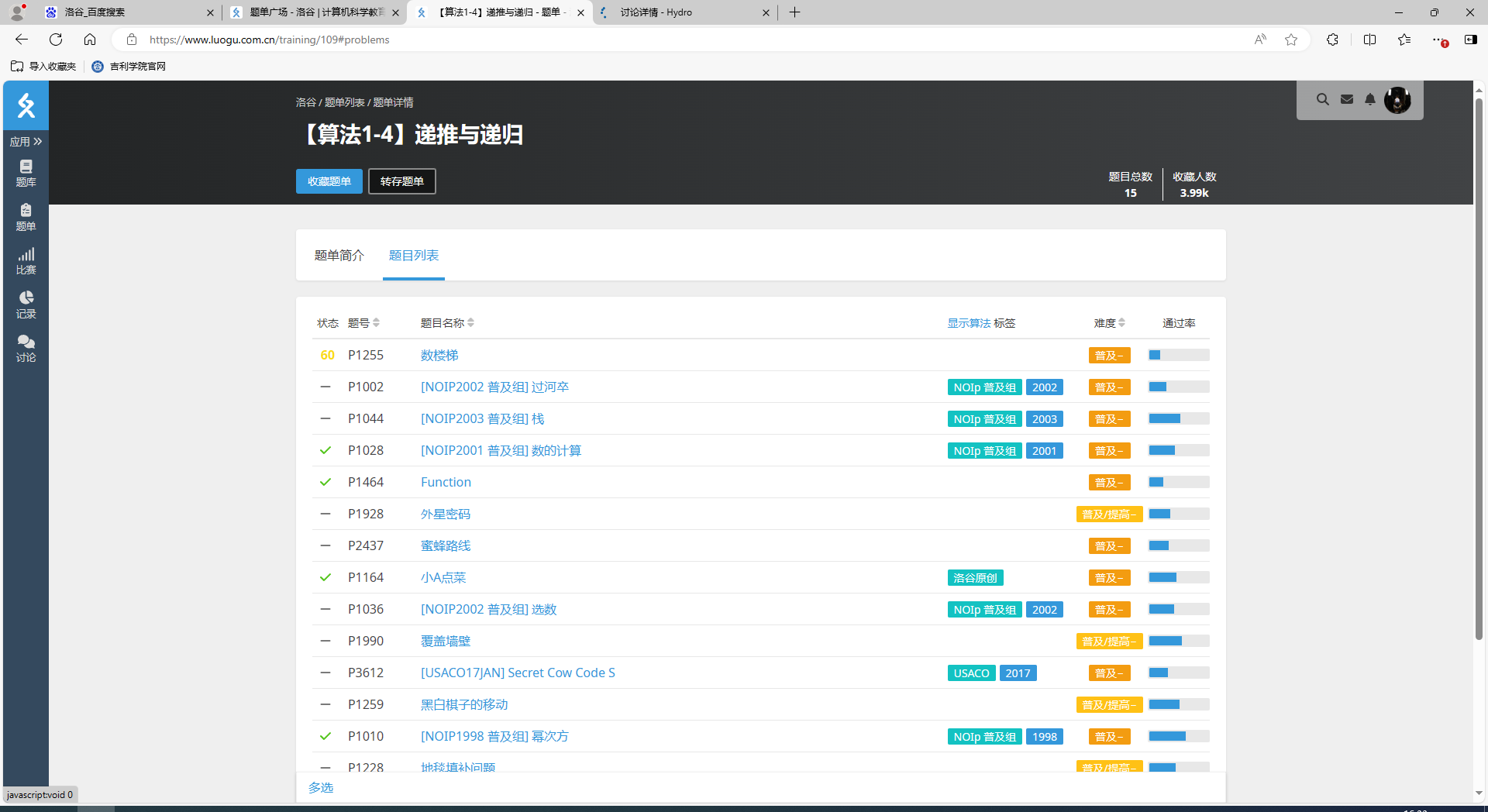Switch to the 题单简介 tab
1488x812 pixels.
(339, 256)
